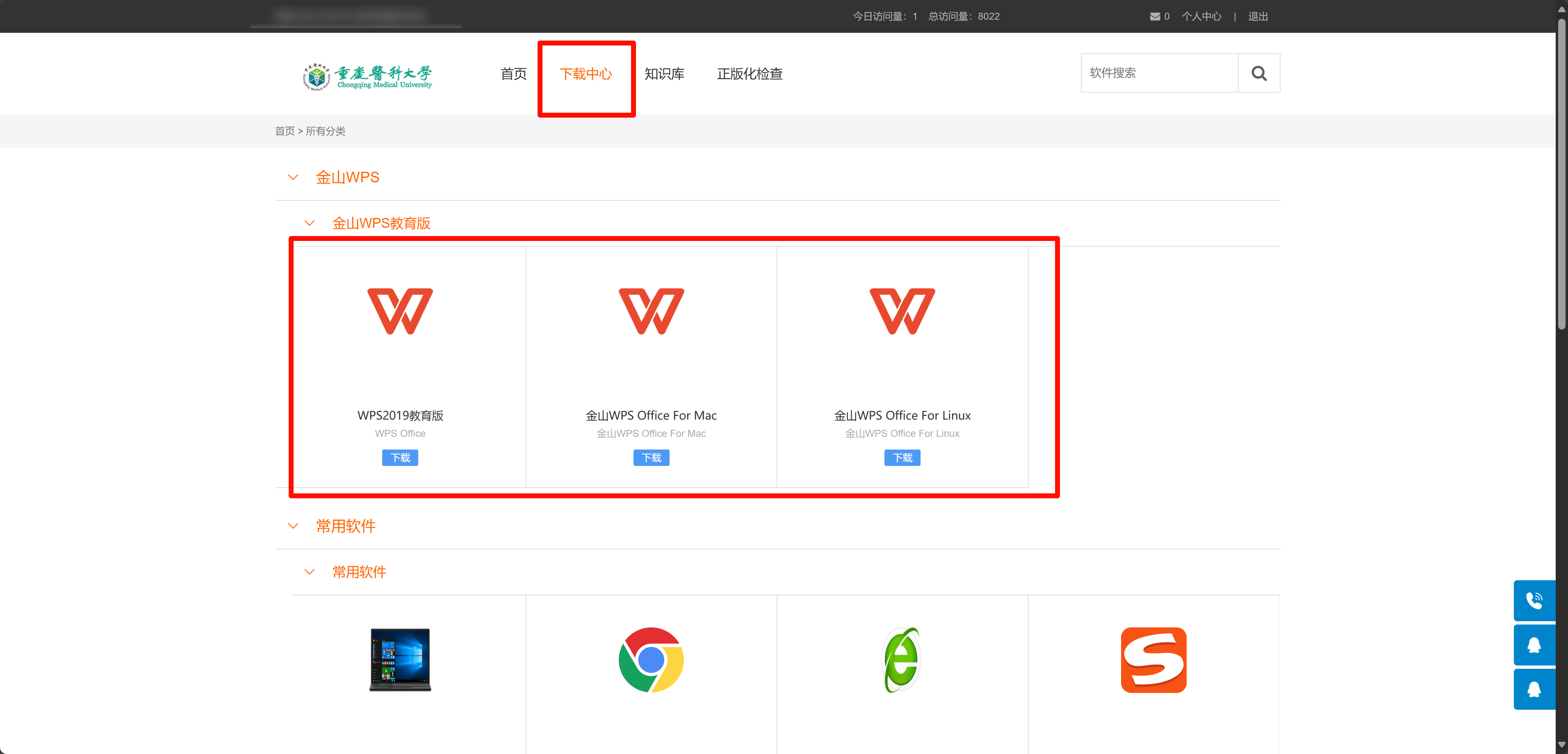This screenshot has width=1568, height=754.
Task: Click the 退出 logout link
Action: [x=1258, y=16]
